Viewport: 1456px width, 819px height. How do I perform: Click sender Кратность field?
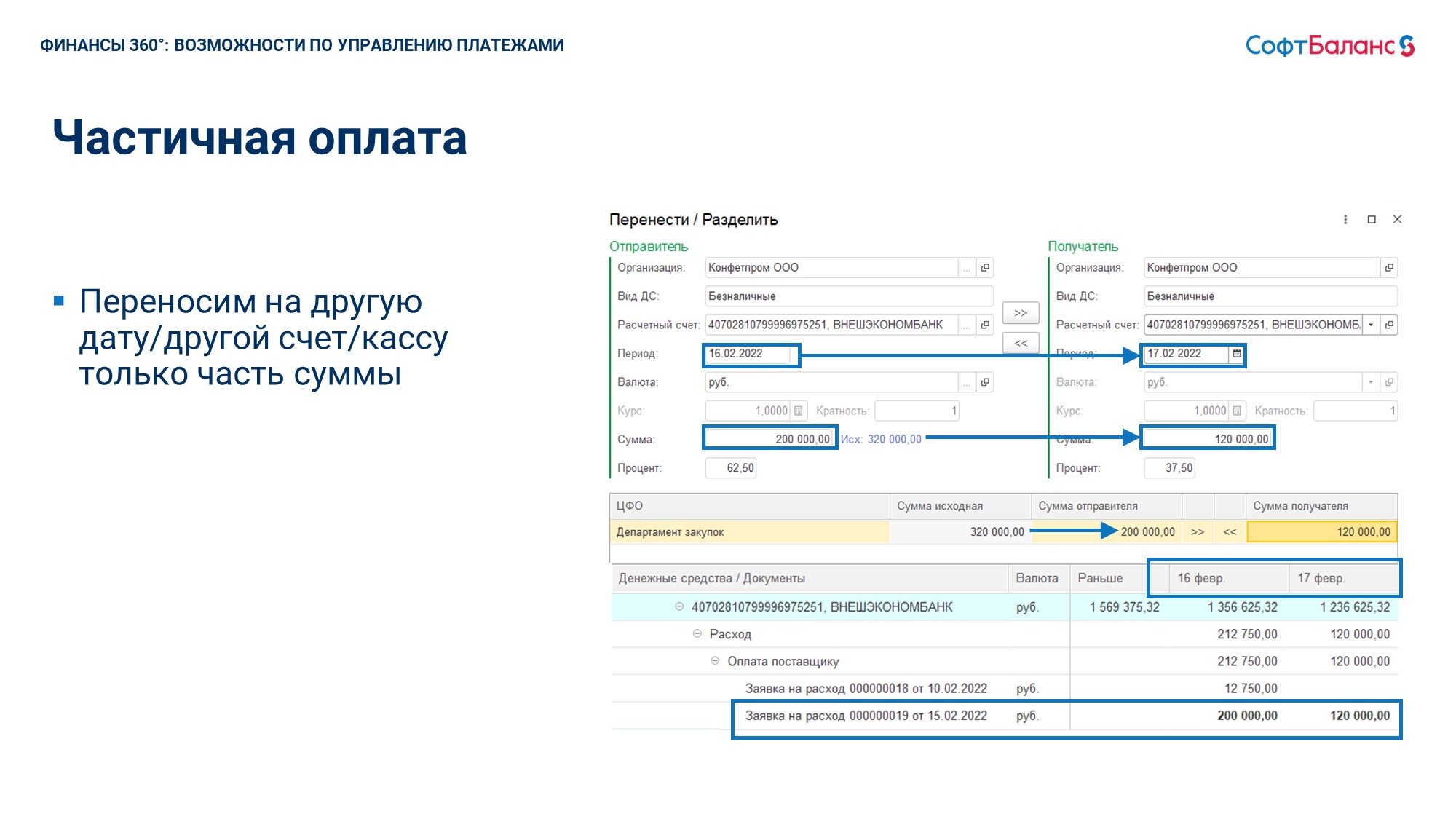coord(917,411)
